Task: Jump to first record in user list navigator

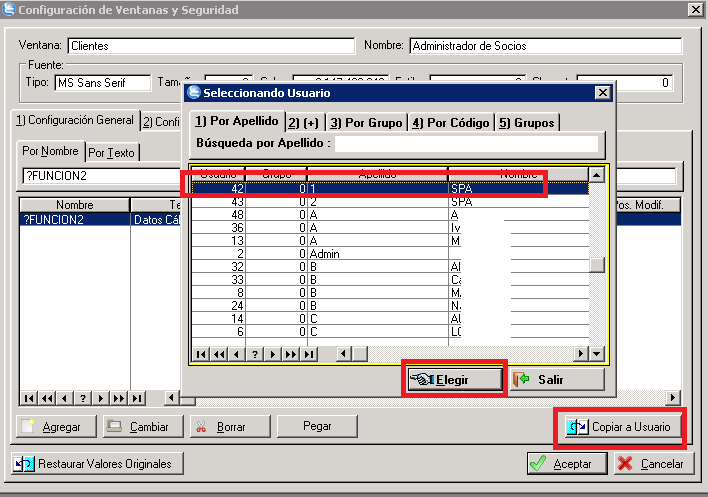Action: [x=201, y=354]
